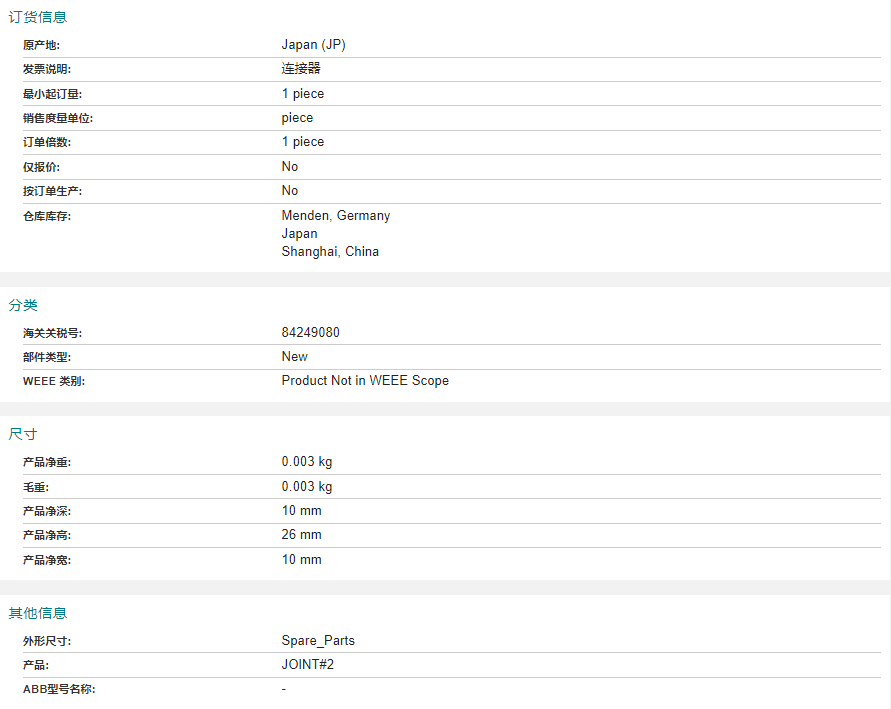Select the Japan (JP) origin value

point(314,45)
